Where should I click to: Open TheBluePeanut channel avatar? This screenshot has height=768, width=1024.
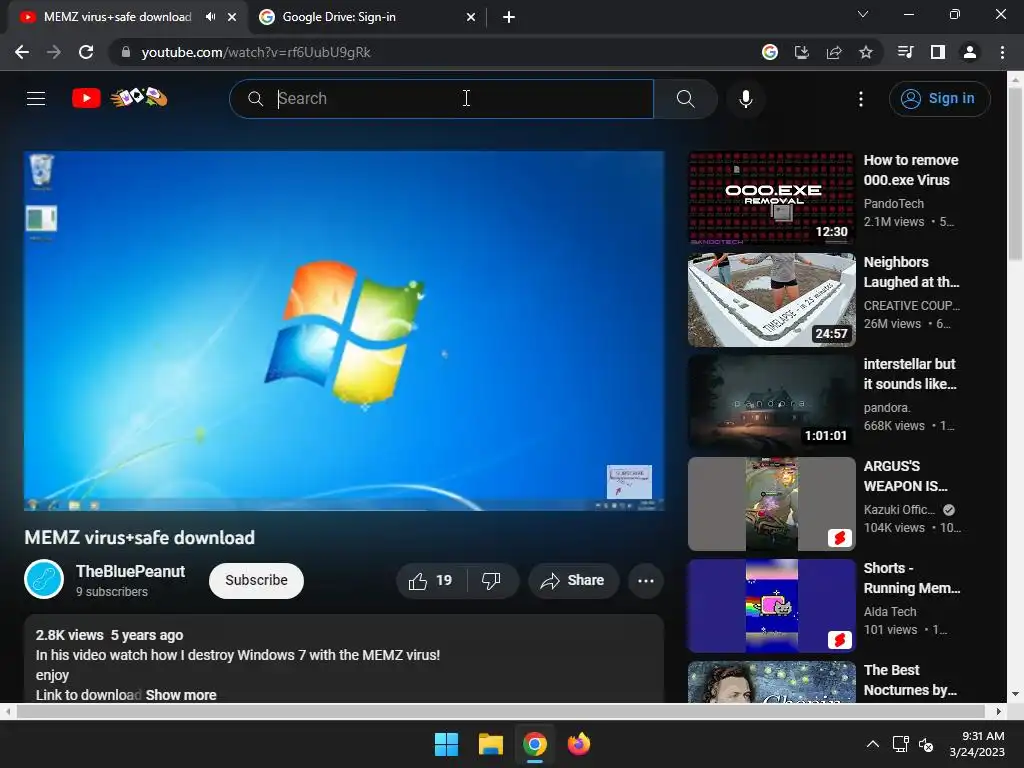(44, 579)
